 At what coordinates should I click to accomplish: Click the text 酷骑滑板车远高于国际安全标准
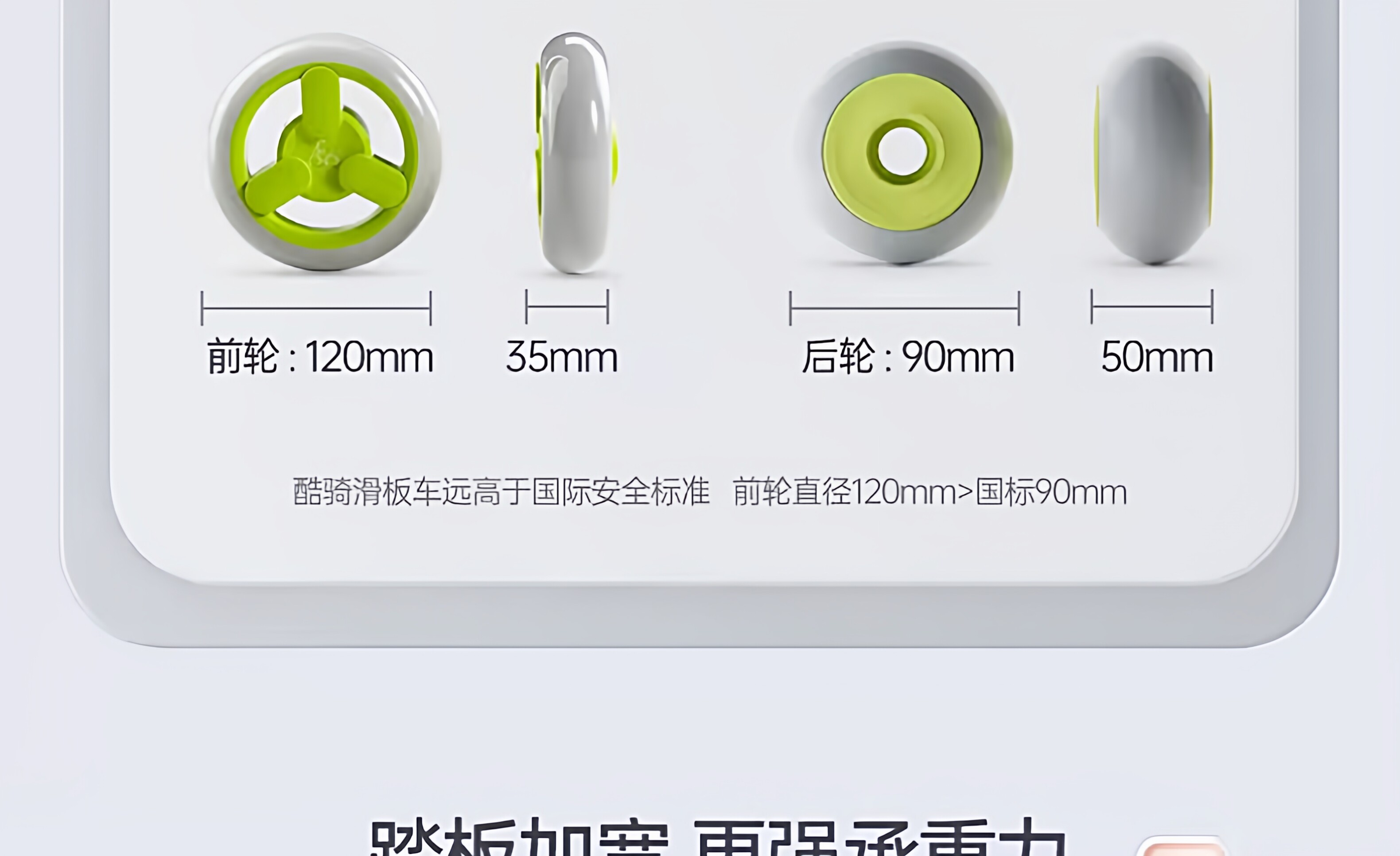[501, 492]
